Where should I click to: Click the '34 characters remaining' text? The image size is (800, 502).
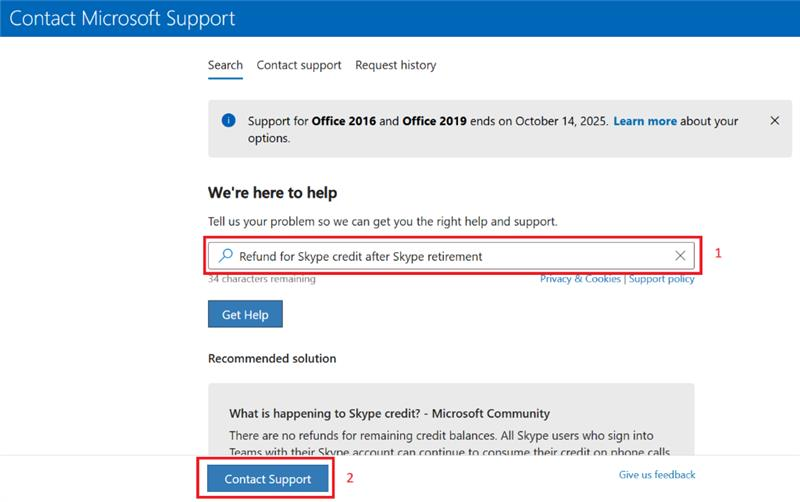point(262,279)
